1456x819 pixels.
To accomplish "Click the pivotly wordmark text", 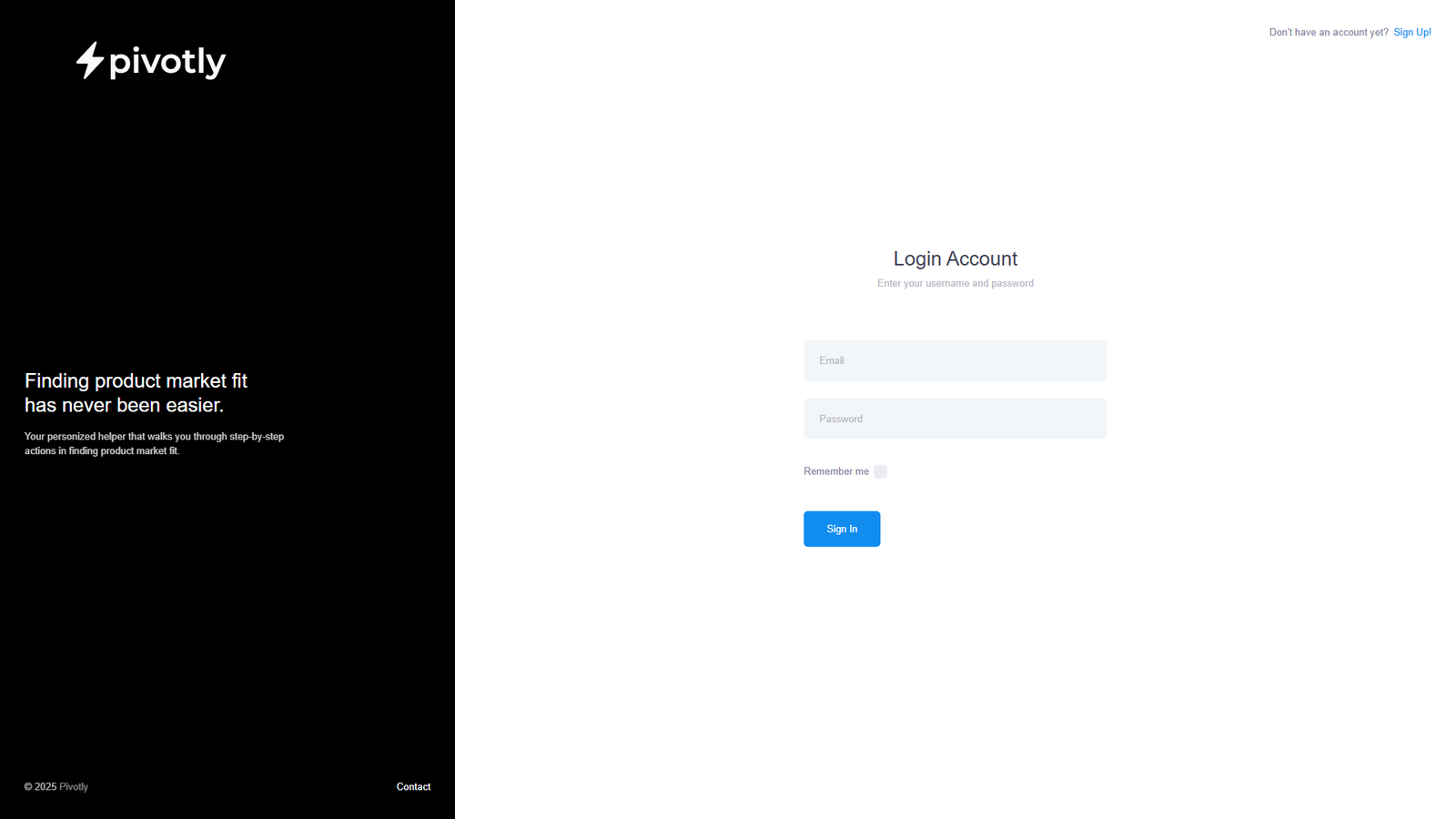I will (x=167, y=62).
